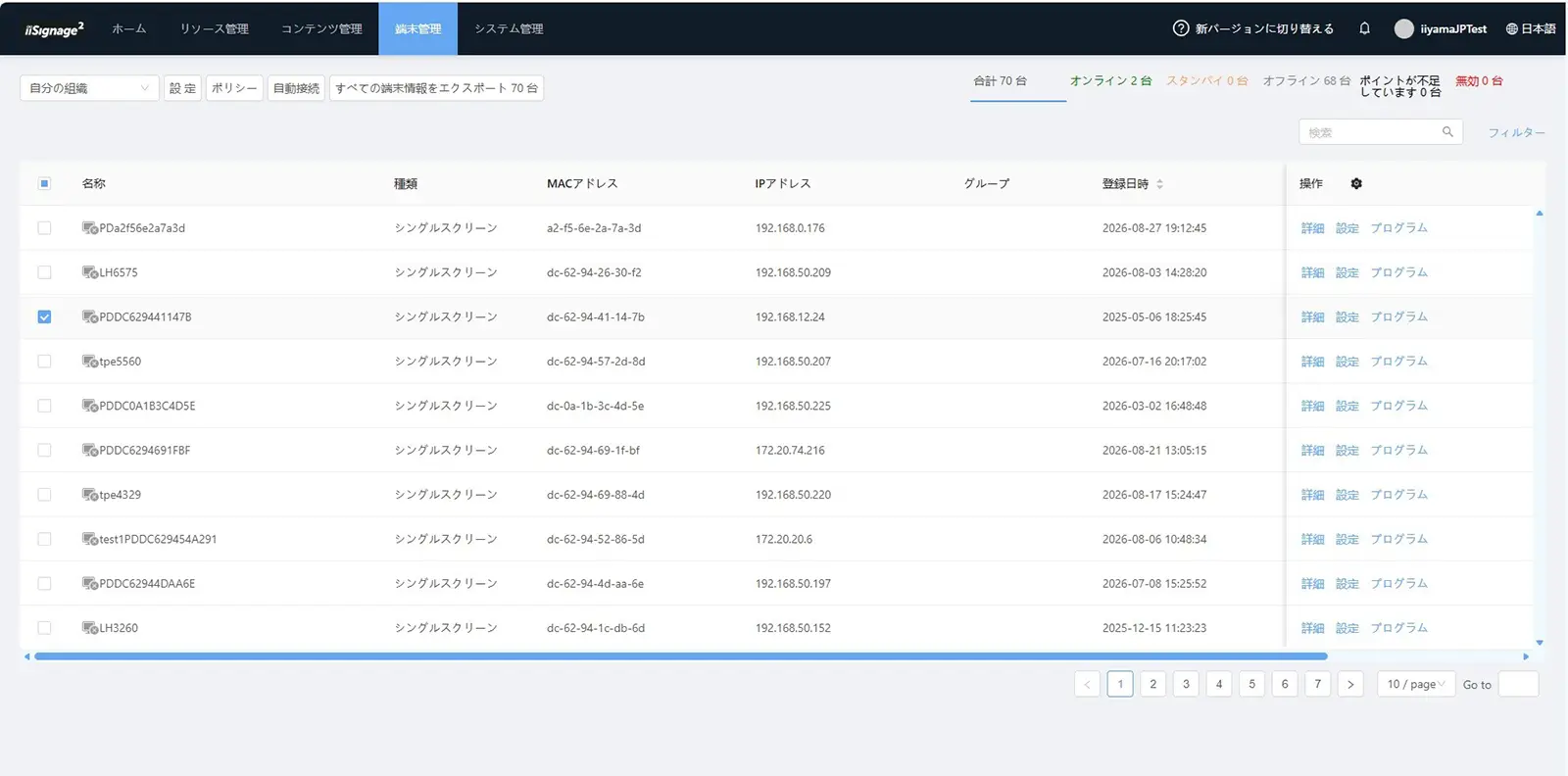
Task: Open the iiyamaJPTest account menu
Action: click(x=1441, y=28)
